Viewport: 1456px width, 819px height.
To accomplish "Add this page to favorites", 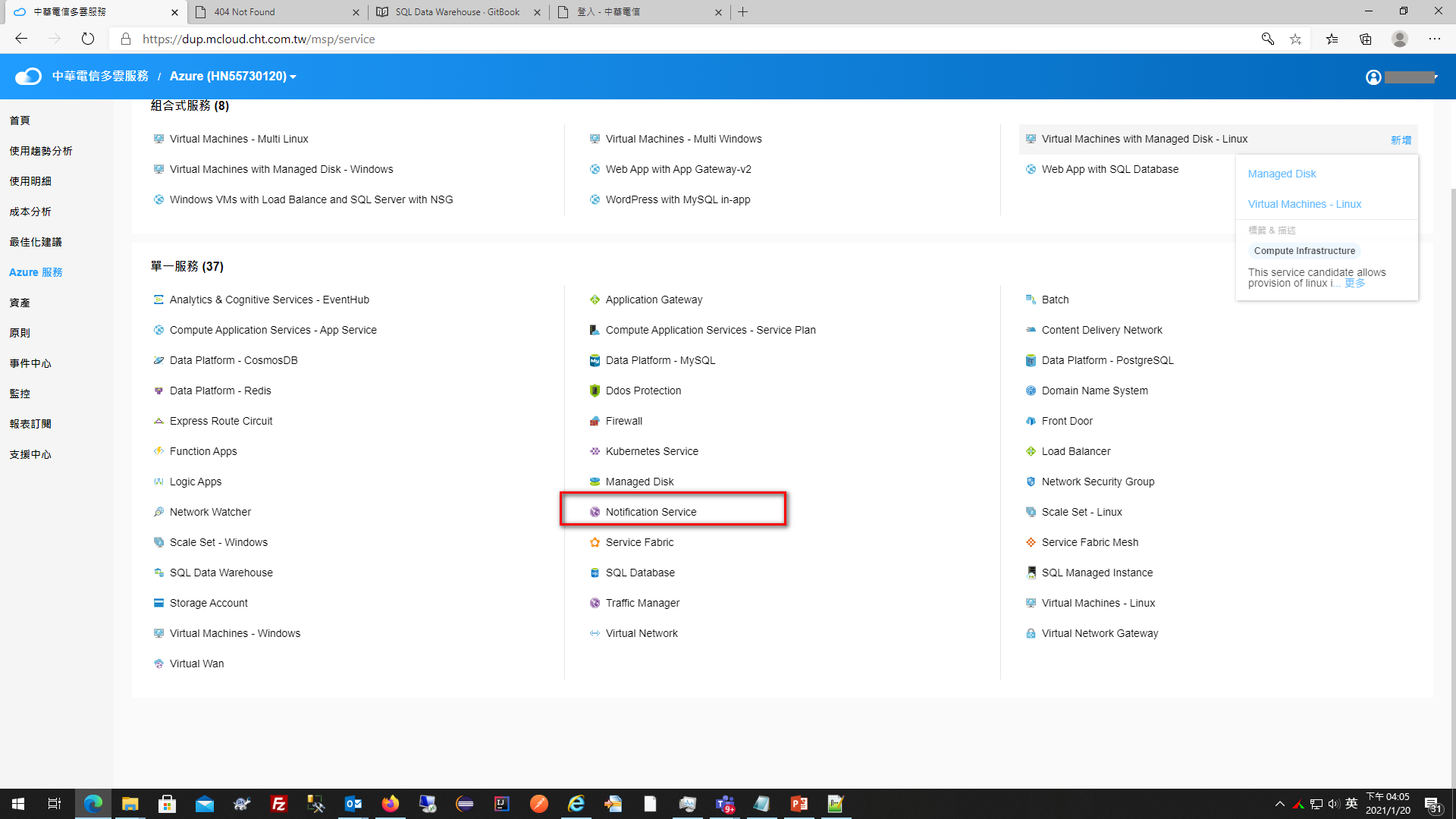I will (x=1295, y=39).
